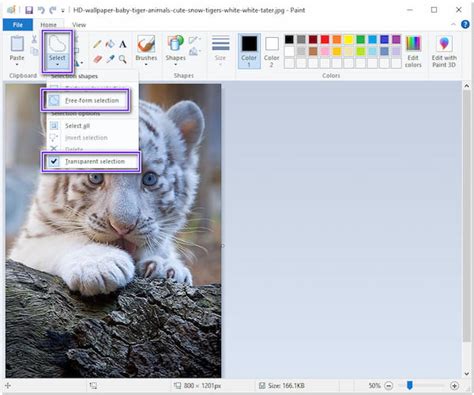474x395 pixels.
Task: Open the Shapes gallery dropdown
Action: 175,64
